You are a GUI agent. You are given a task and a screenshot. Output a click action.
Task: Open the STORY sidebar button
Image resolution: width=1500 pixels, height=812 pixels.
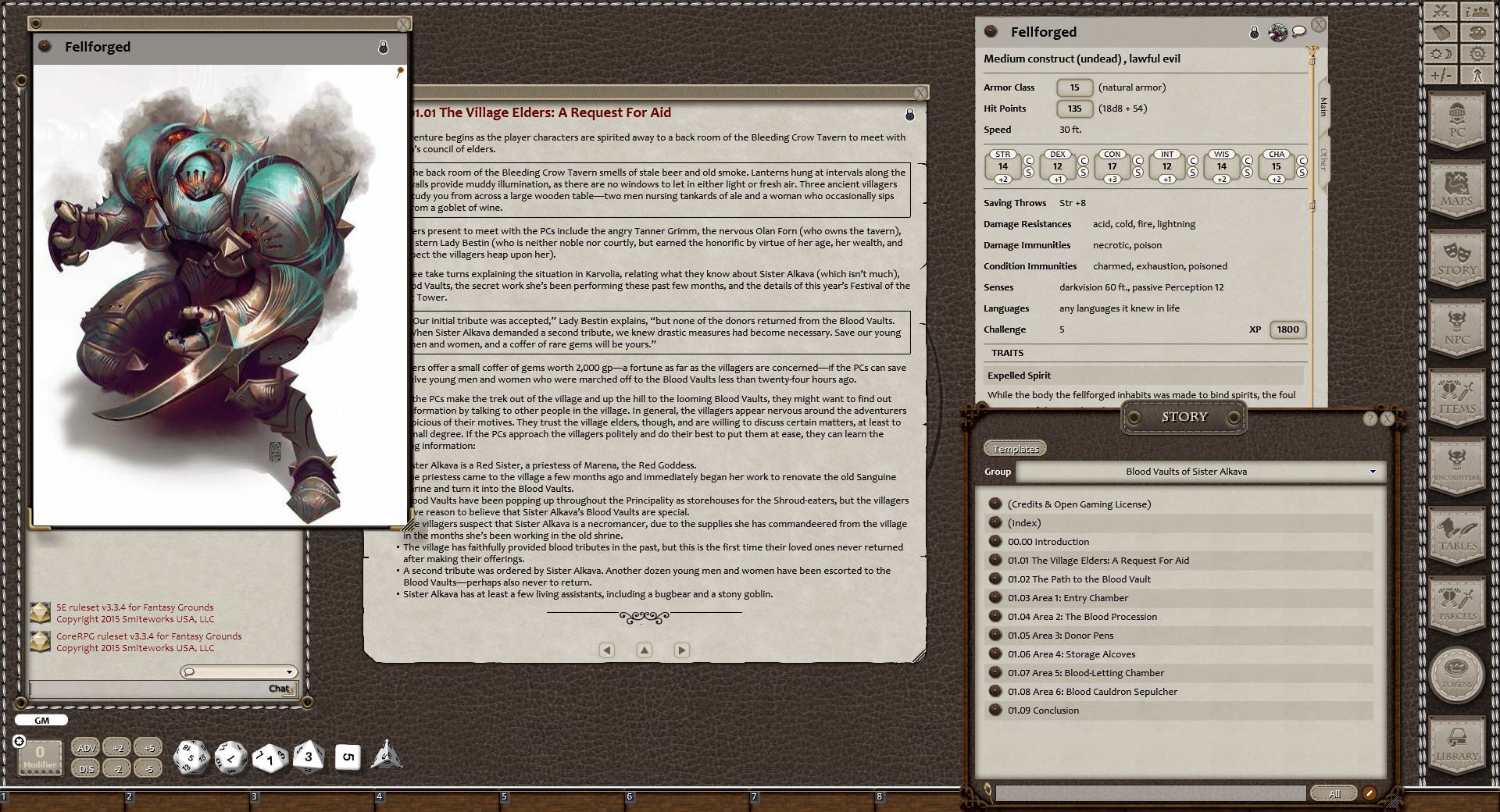[x=1457, y=260]
